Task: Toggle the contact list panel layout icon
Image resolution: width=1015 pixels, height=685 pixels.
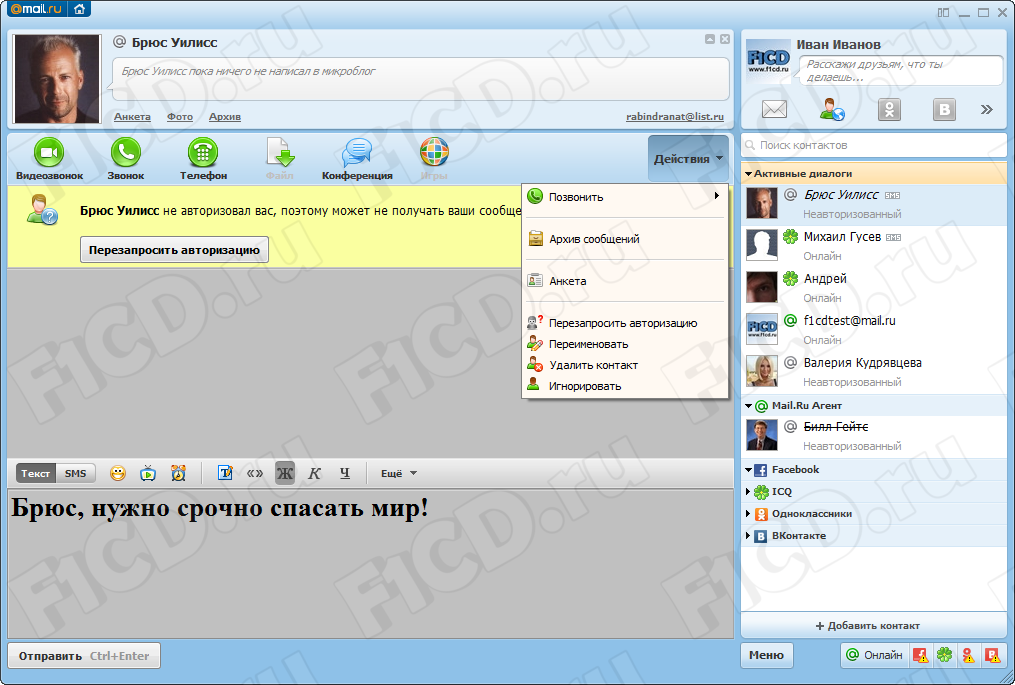Action: click(x=943, y=12)
